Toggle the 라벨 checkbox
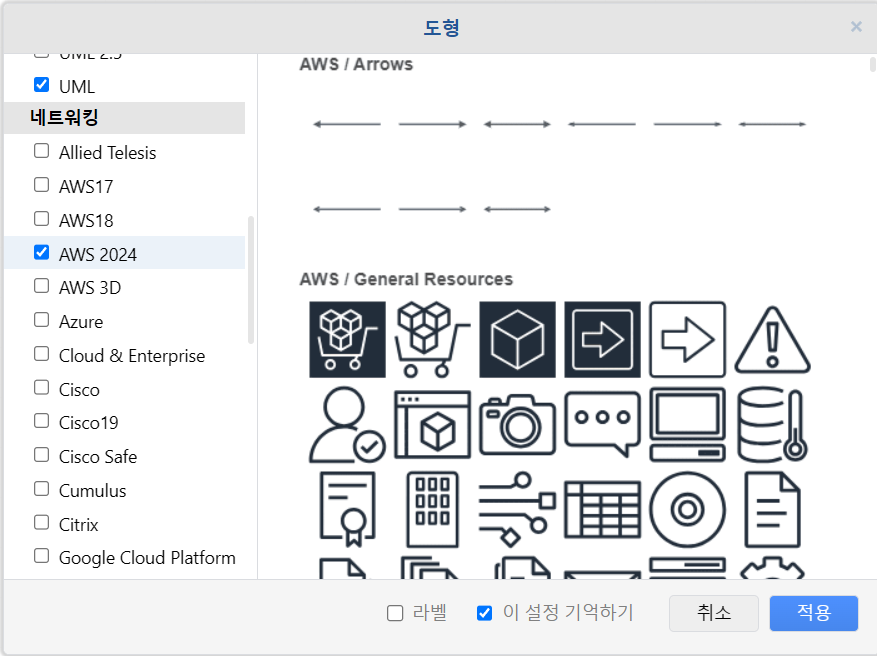Viewport: 877px width, 656px height. point(395,613)
